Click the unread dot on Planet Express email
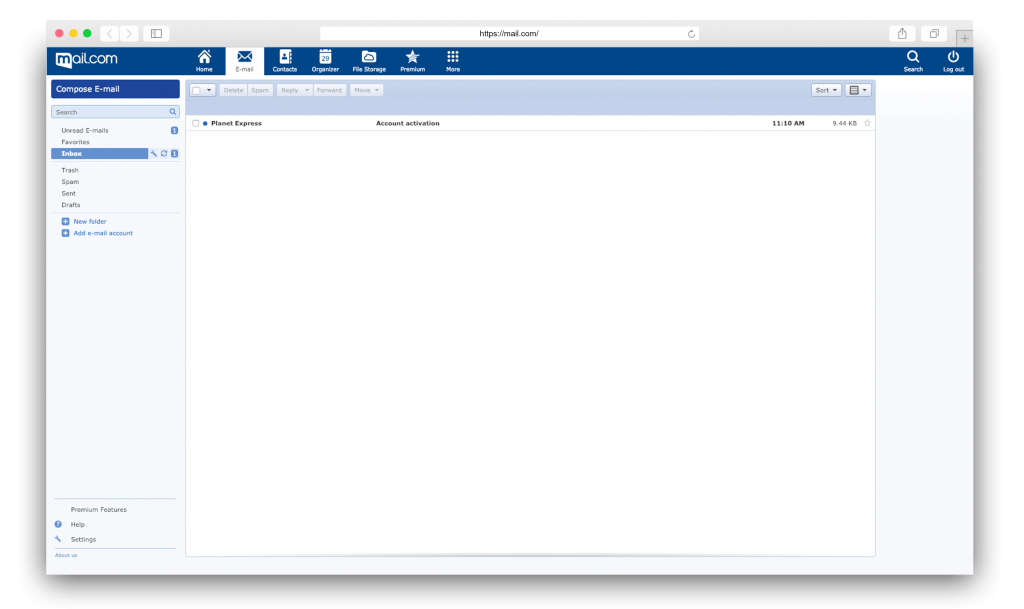The height and width of the screenshot is (609, 1024). pyautogui.click(x=205, y=123)
